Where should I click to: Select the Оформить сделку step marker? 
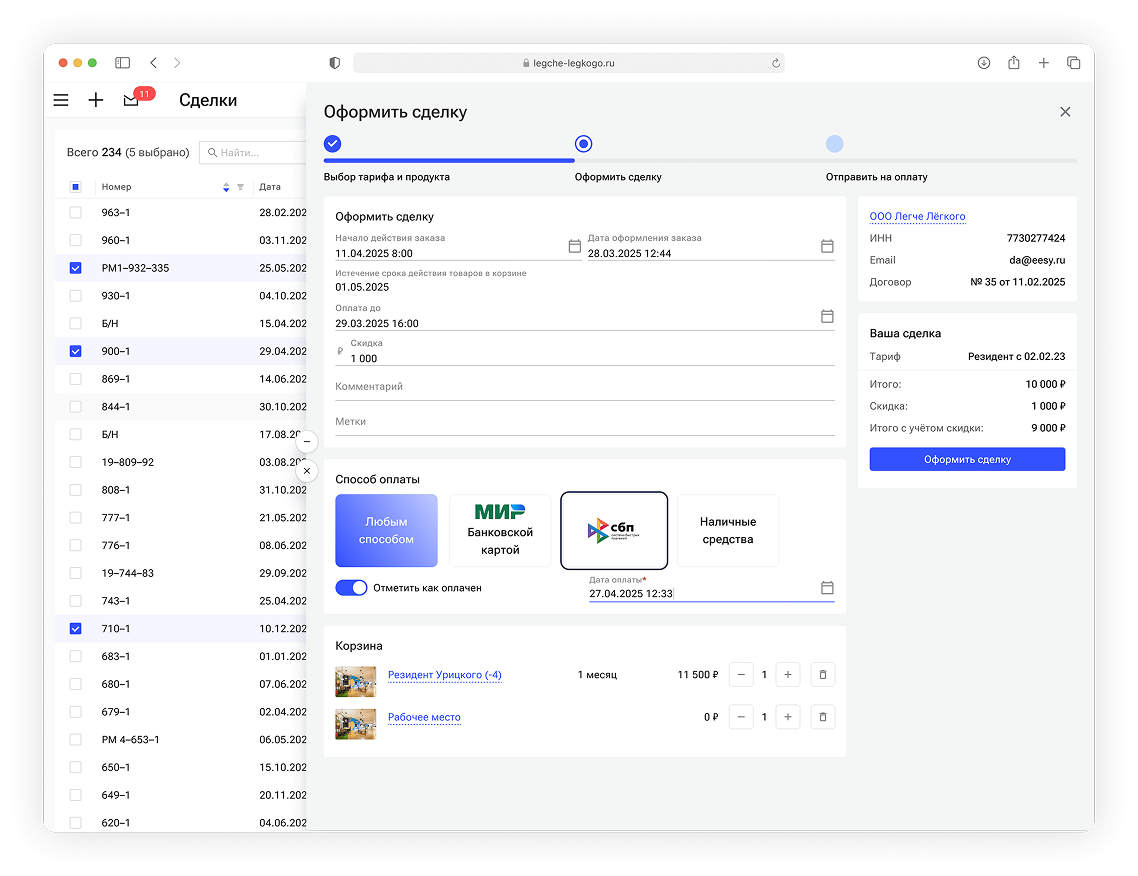point(584,144)
